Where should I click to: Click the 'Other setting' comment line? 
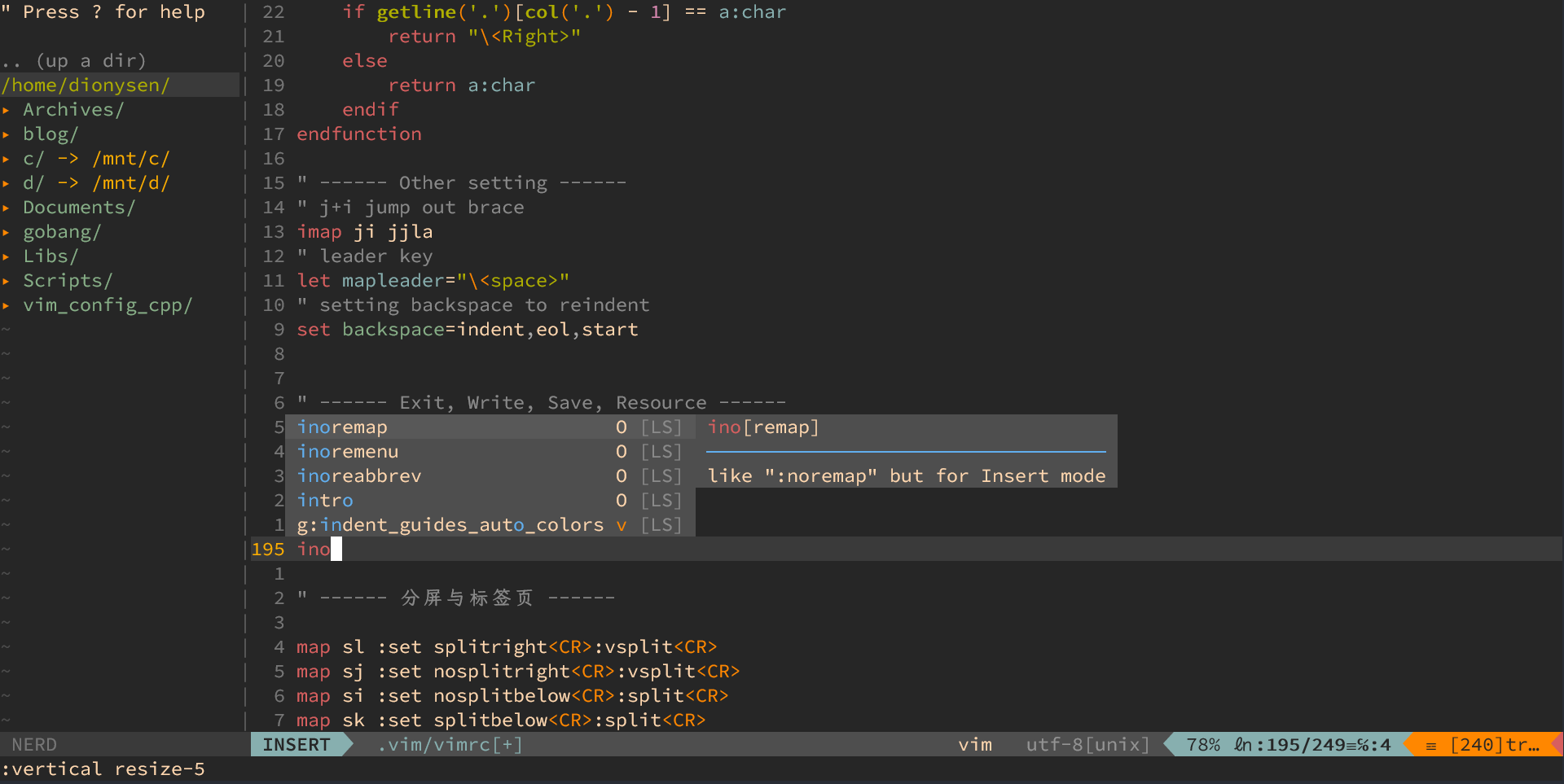point(462,183)
